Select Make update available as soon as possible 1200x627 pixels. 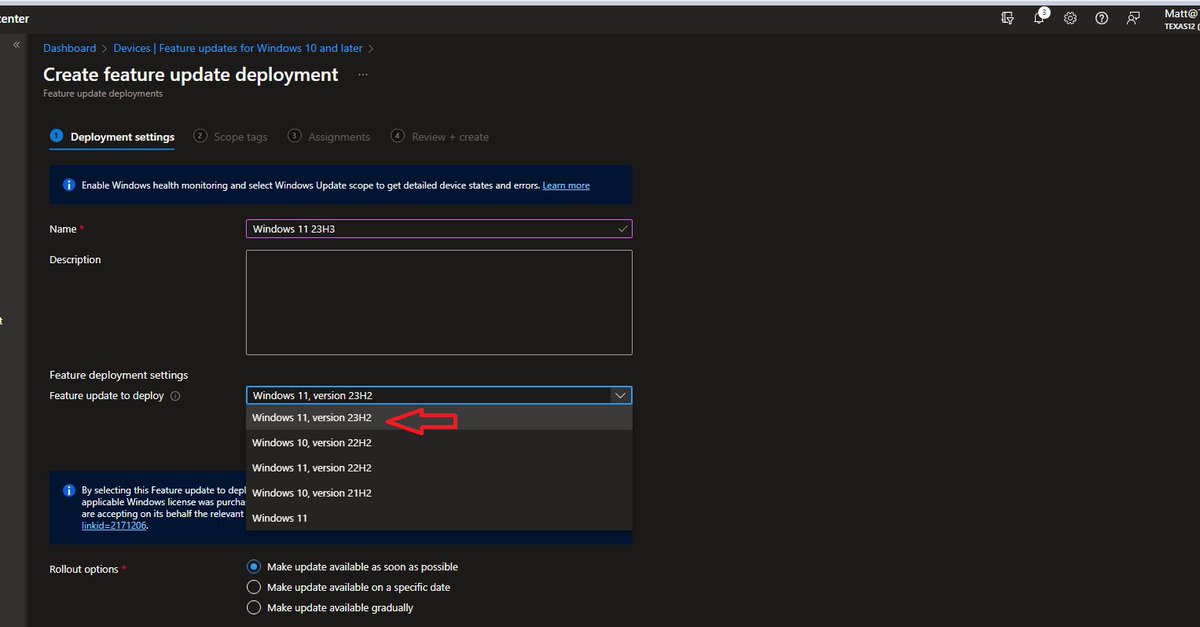[254, 567]
